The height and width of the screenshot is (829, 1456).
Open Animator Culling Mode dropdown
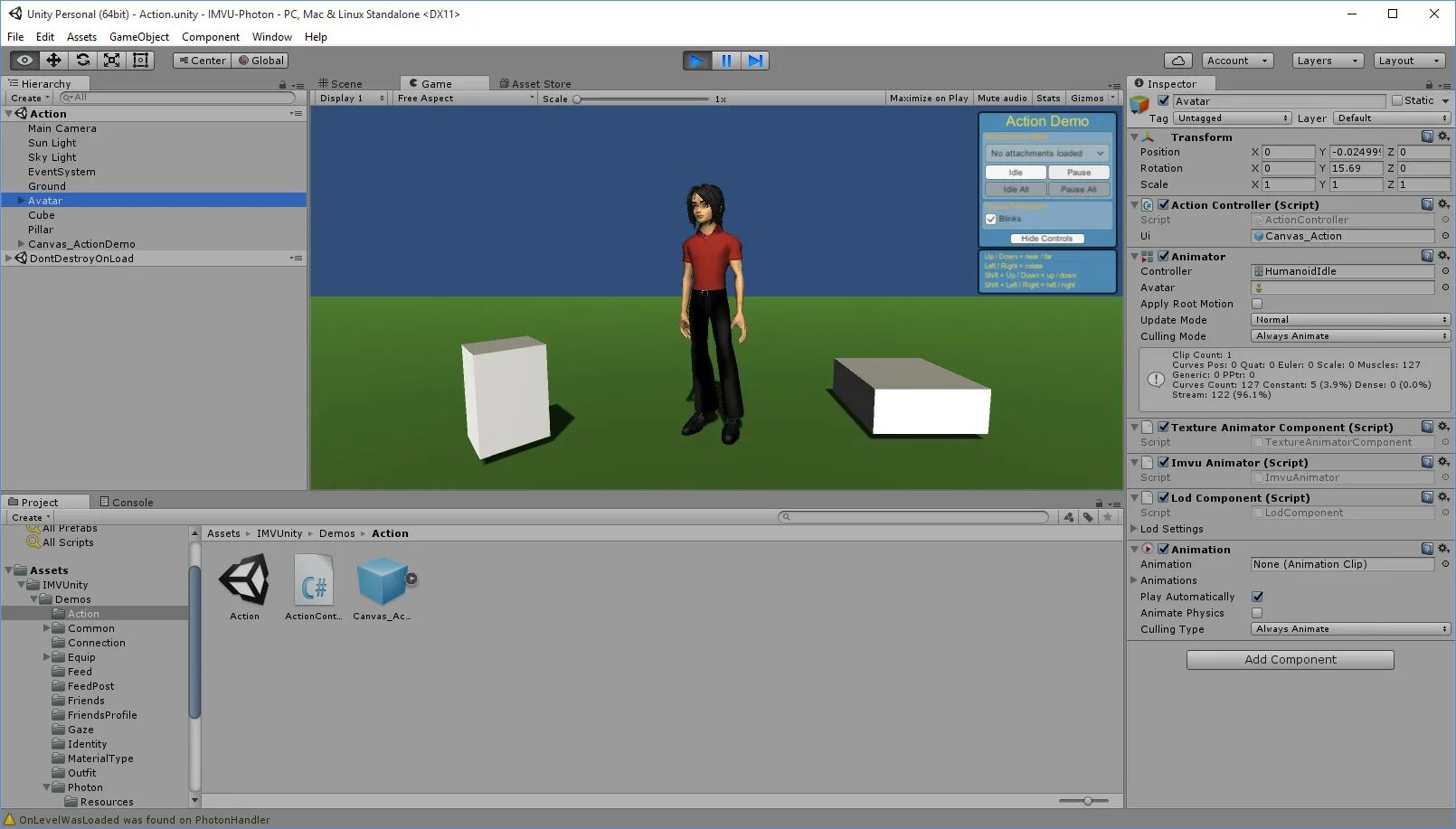pos(1350,336)
